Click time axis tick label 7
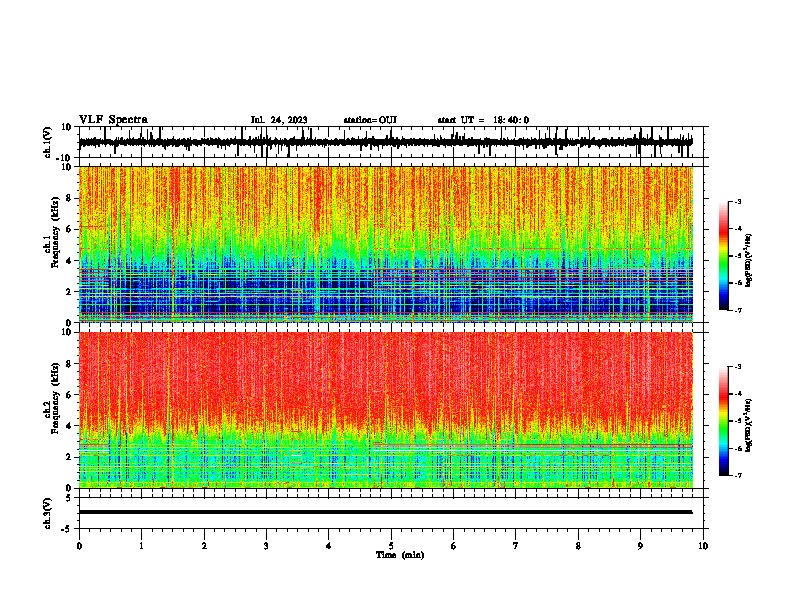Viewport: 792px width, 612px height. click(x=516, y=546)
